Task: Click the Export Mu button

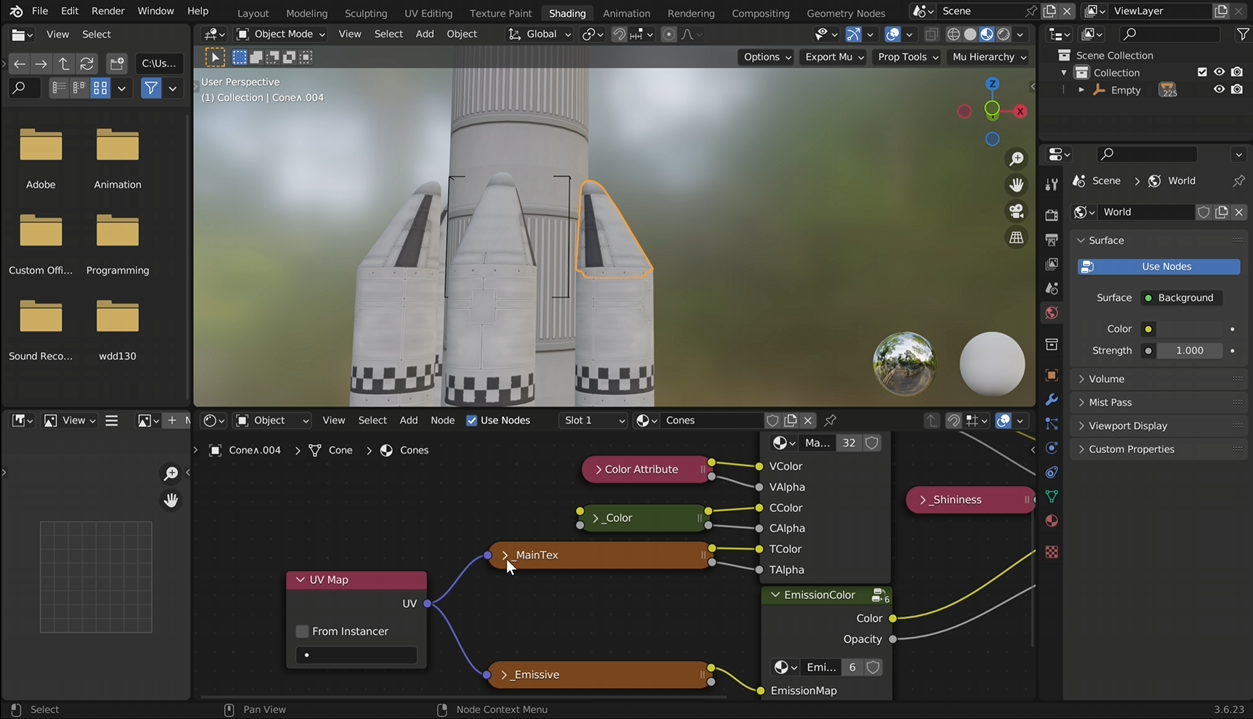Action: click(833, 57)
